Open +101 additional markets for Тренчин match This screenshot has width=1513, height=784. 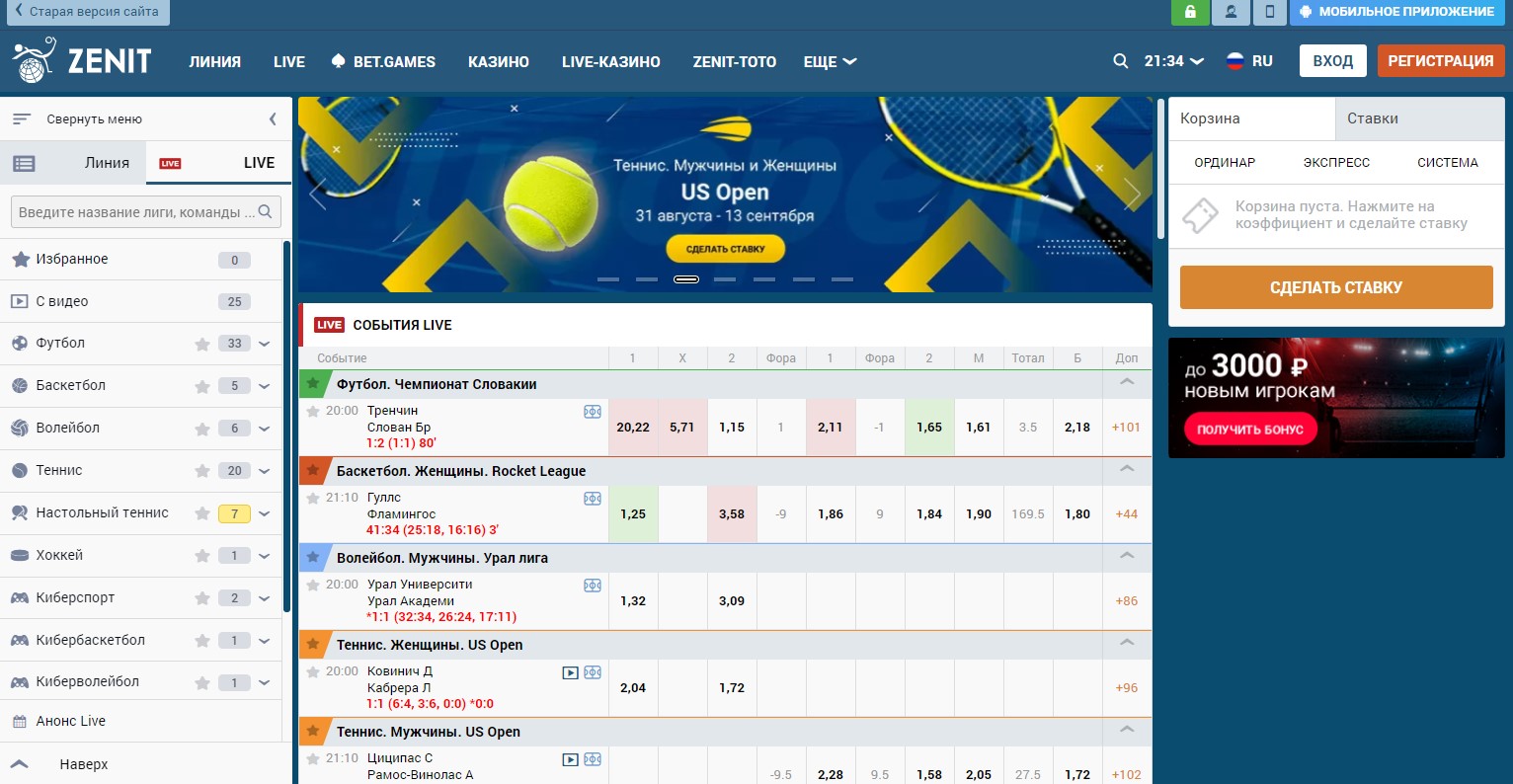1127,428
